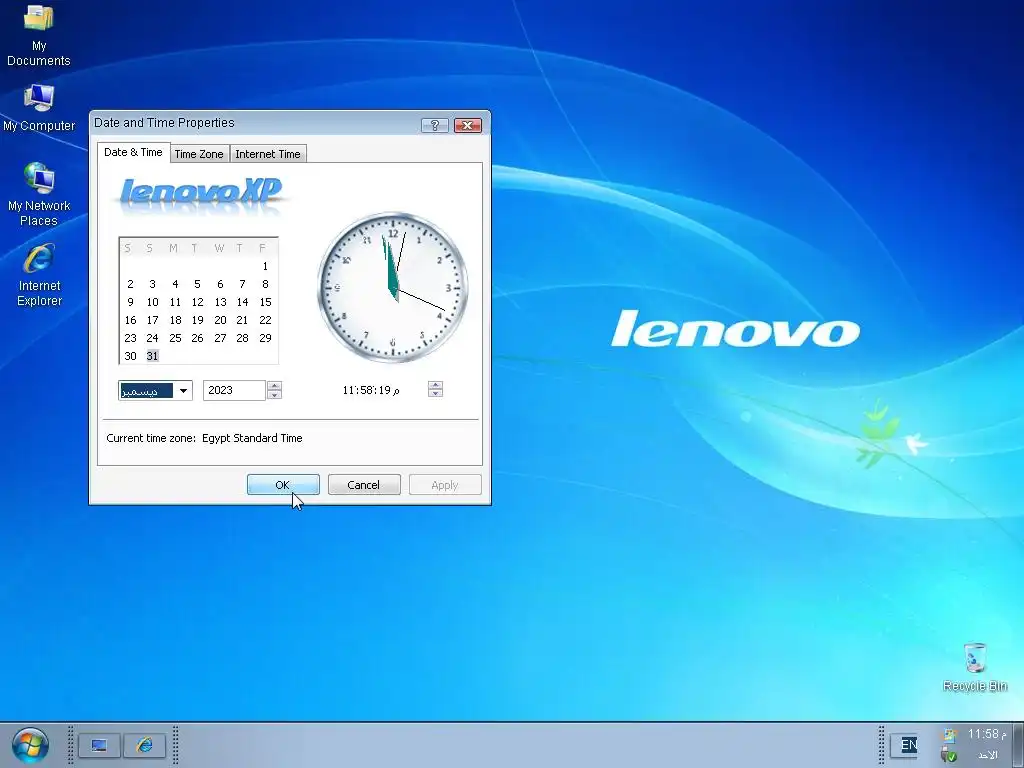Viewport: 1024px width, 768px height.
Task: Select day 25 in the calendar
Action: coord(175,338)
